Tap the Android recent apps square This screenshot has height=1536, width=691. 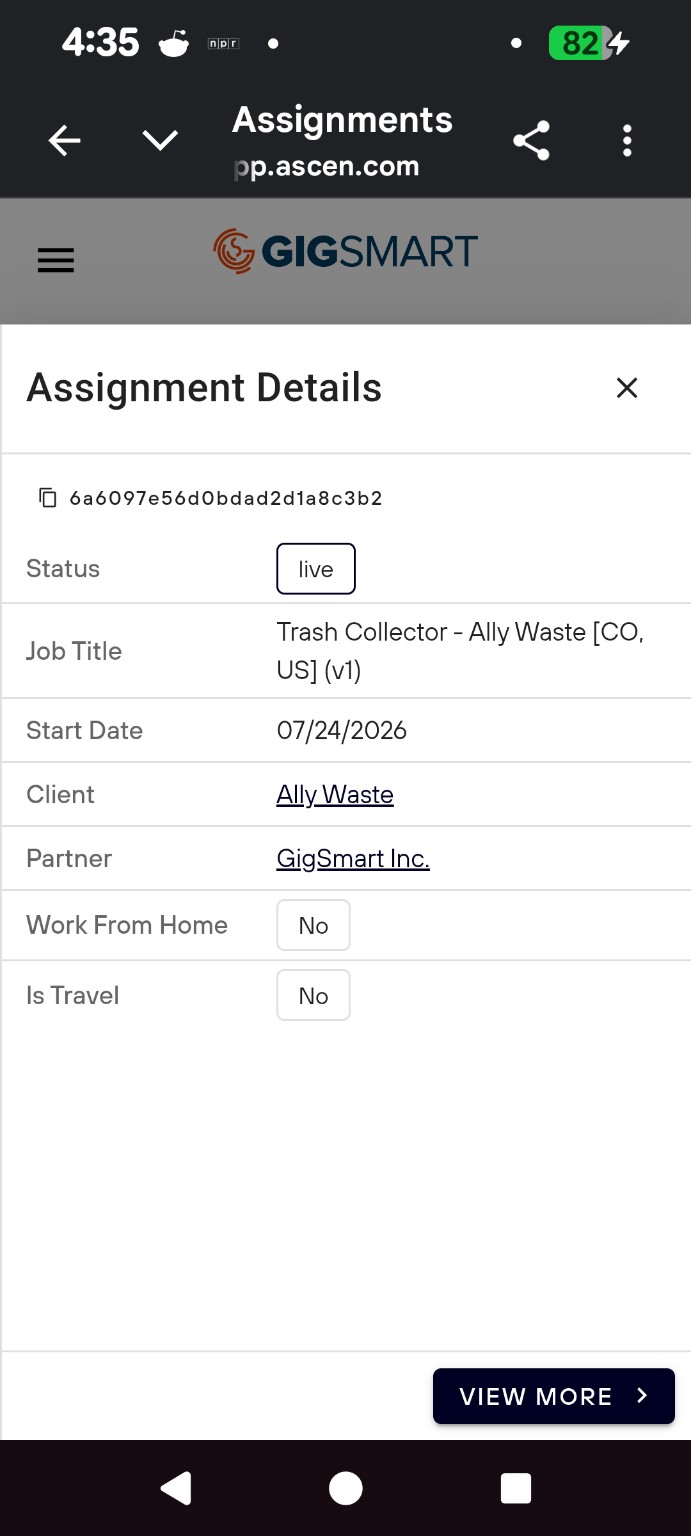click(515, 1488)
